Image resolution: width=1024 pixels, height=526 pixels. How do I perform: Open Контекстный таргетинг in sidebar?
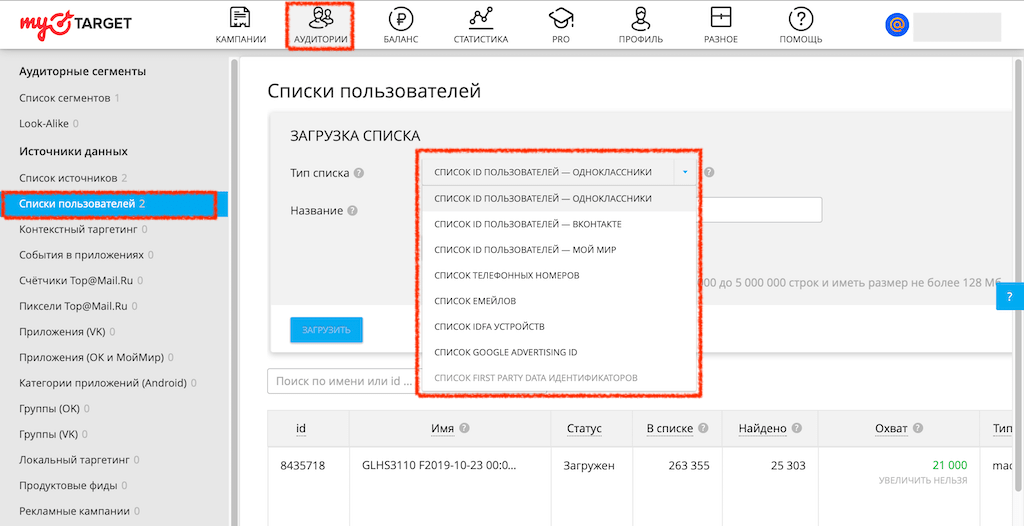[78, 229]
